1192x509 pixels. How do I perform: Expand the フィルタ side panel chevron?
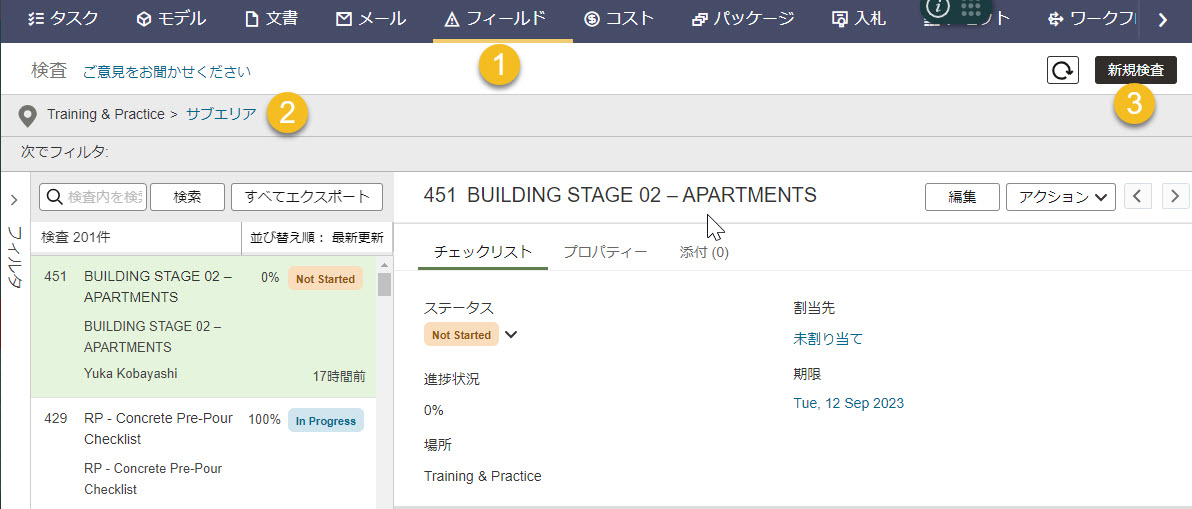[x=14, y=201]
